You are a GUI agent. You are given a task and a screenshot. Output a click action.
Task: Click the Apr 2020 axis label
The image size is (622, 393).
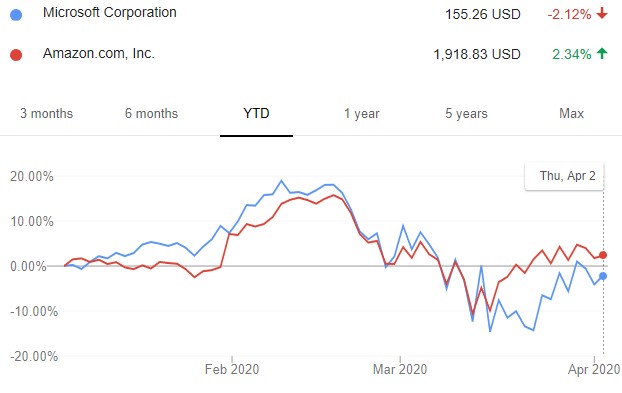coord(594,369)
